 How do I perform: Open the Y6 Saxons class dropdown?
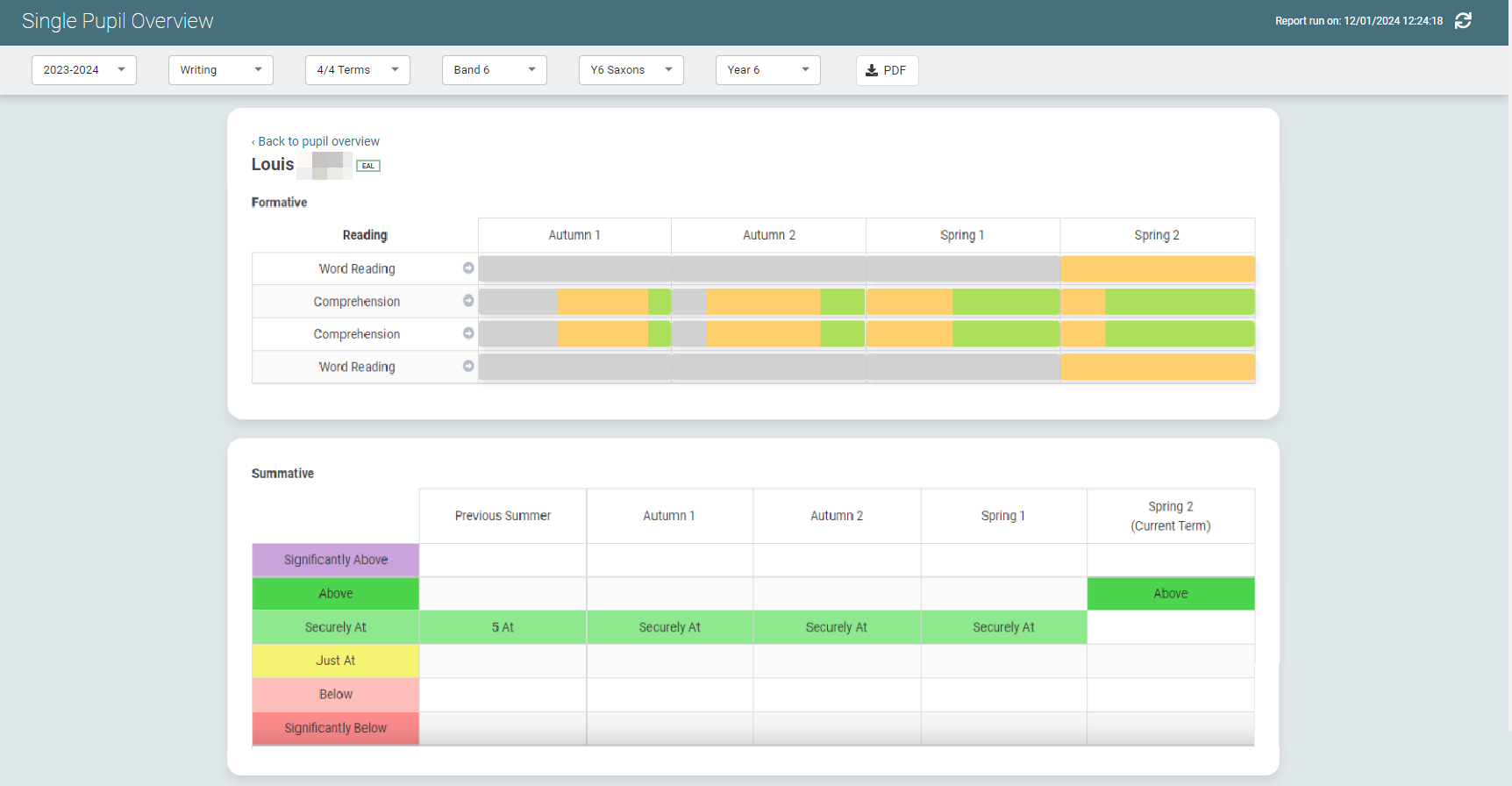click(x=631, y=70)
